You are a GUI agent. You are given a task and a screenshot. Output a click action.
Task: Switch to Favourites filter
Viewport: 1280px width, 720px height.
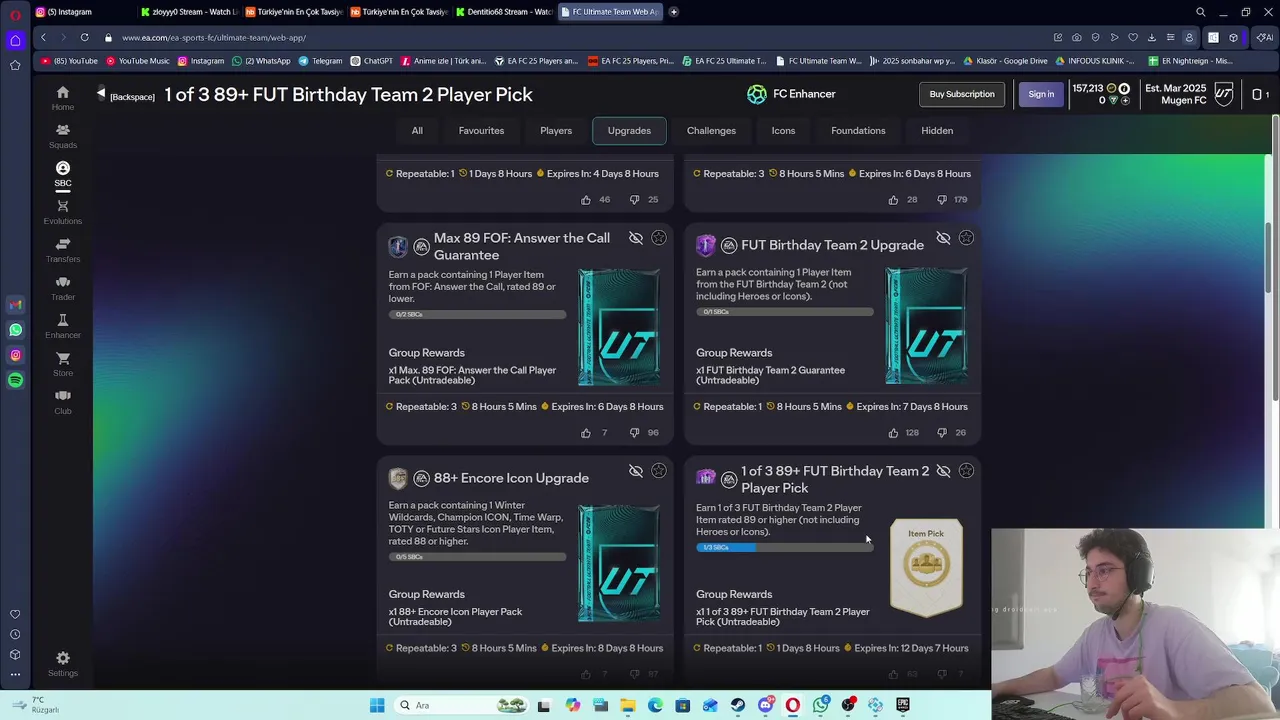[481, 131]
